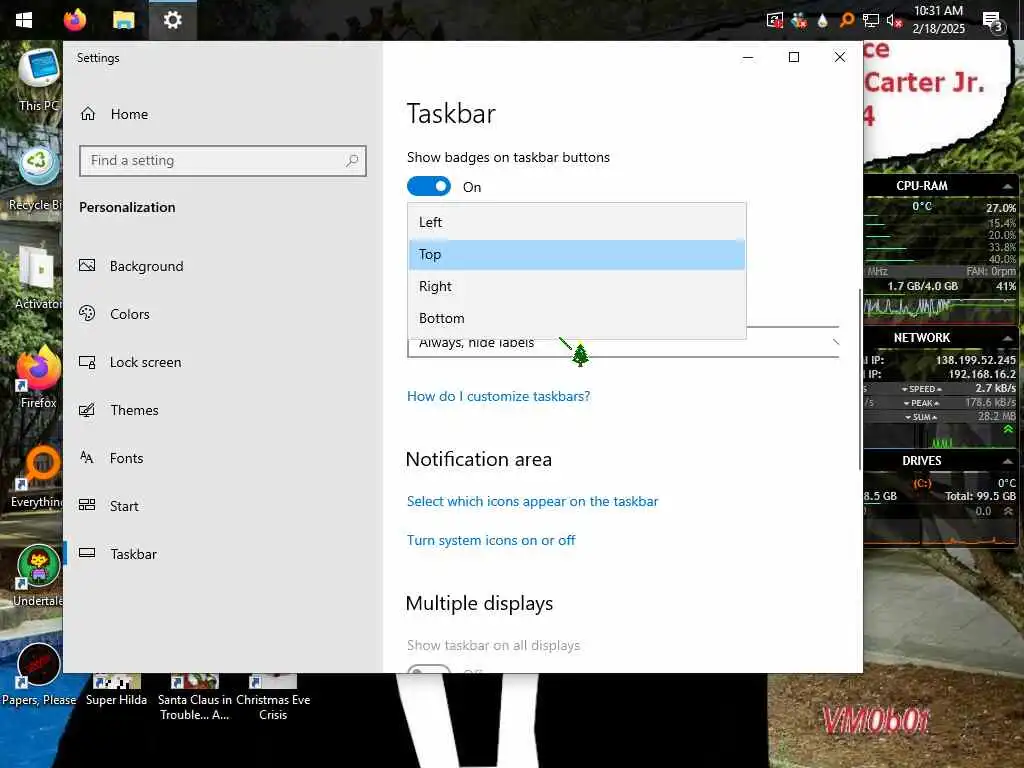Open the Action Center notifications icon
1024x768 pixels.
(x=993, y=21)
